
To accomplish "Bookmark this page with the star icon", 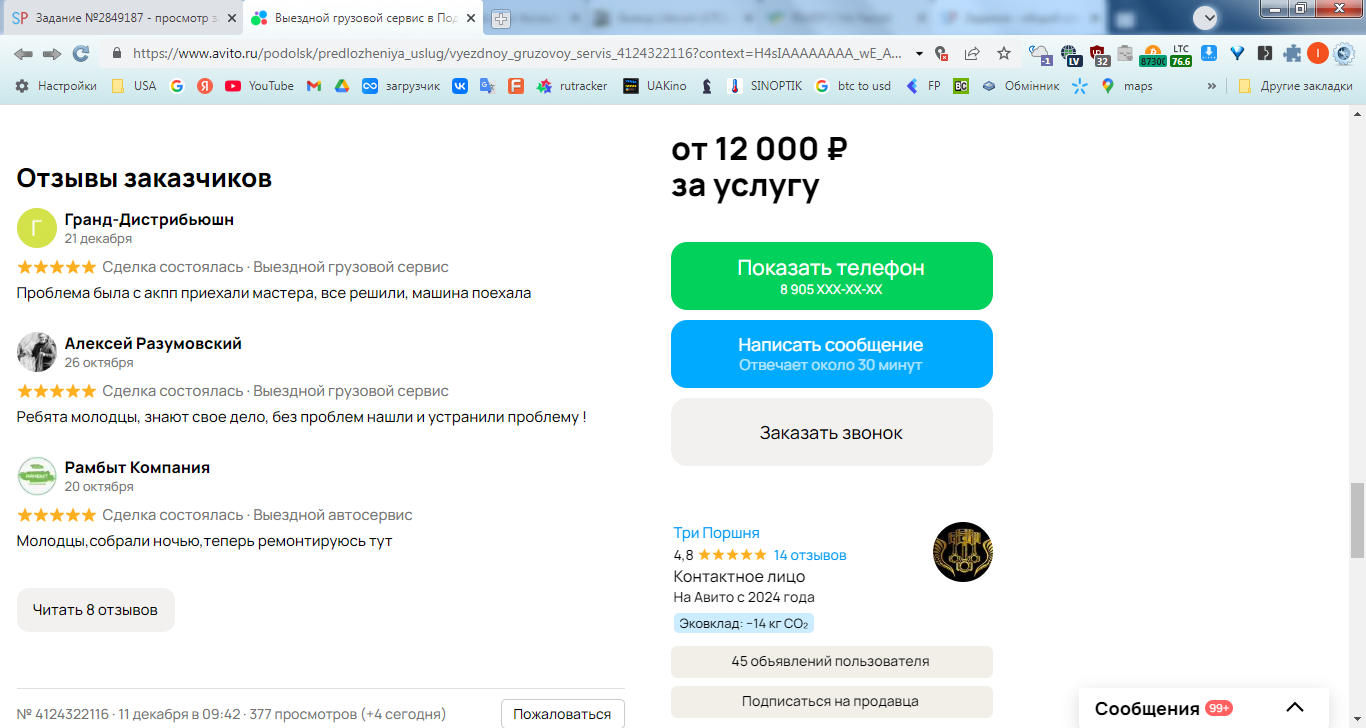I will point(1004,53).
